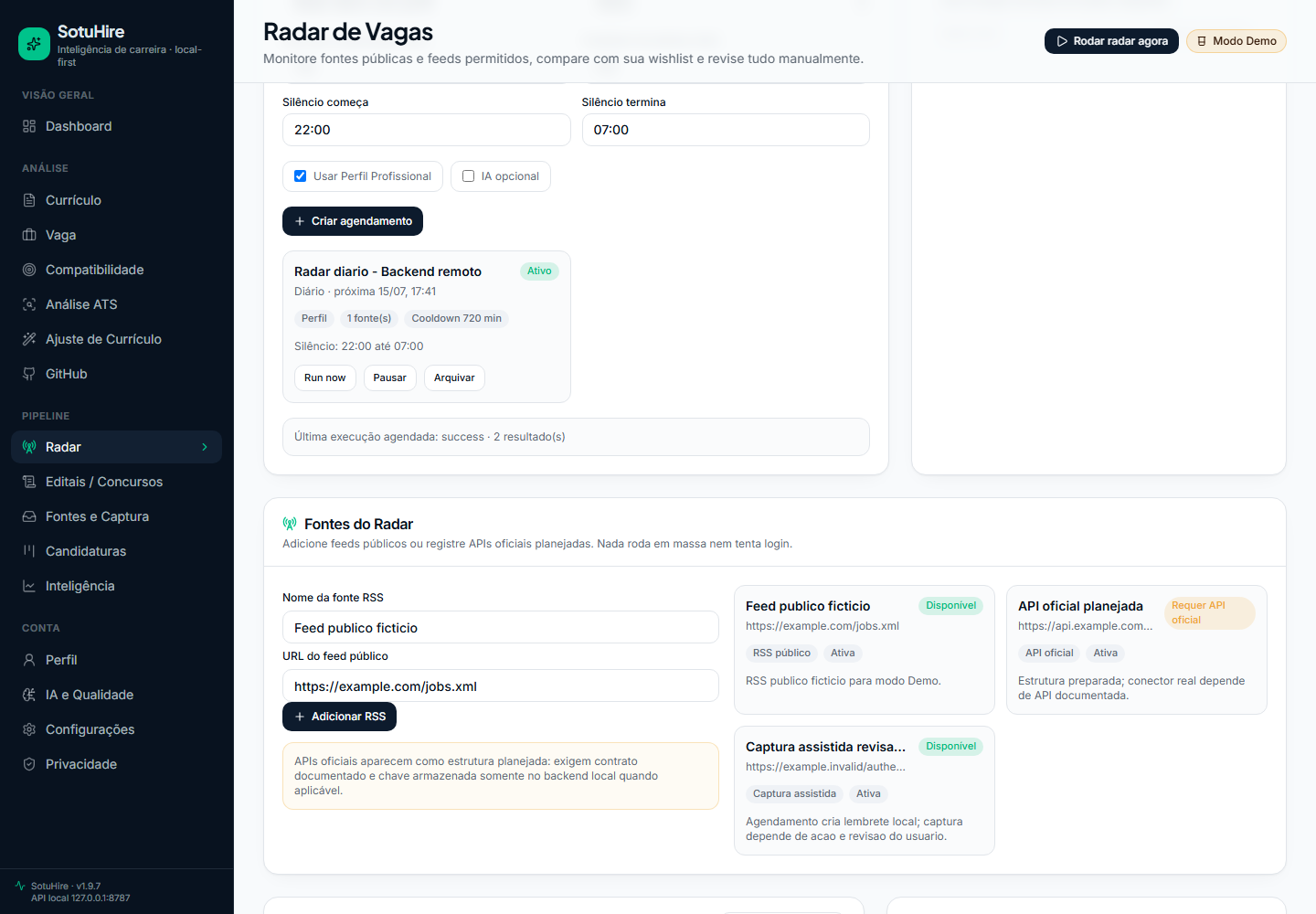Click the activity pulse icon near version
The image size is (1316, 914).
(20, 886)
